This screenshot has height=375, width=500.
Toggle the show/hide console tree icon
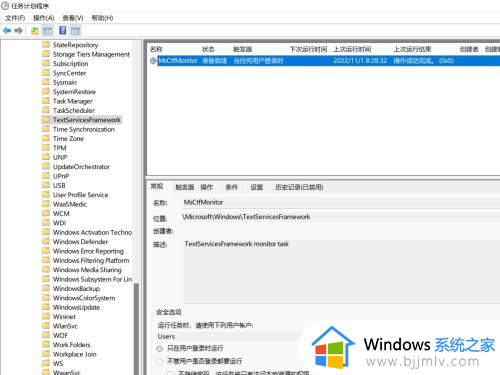[48, 31]
